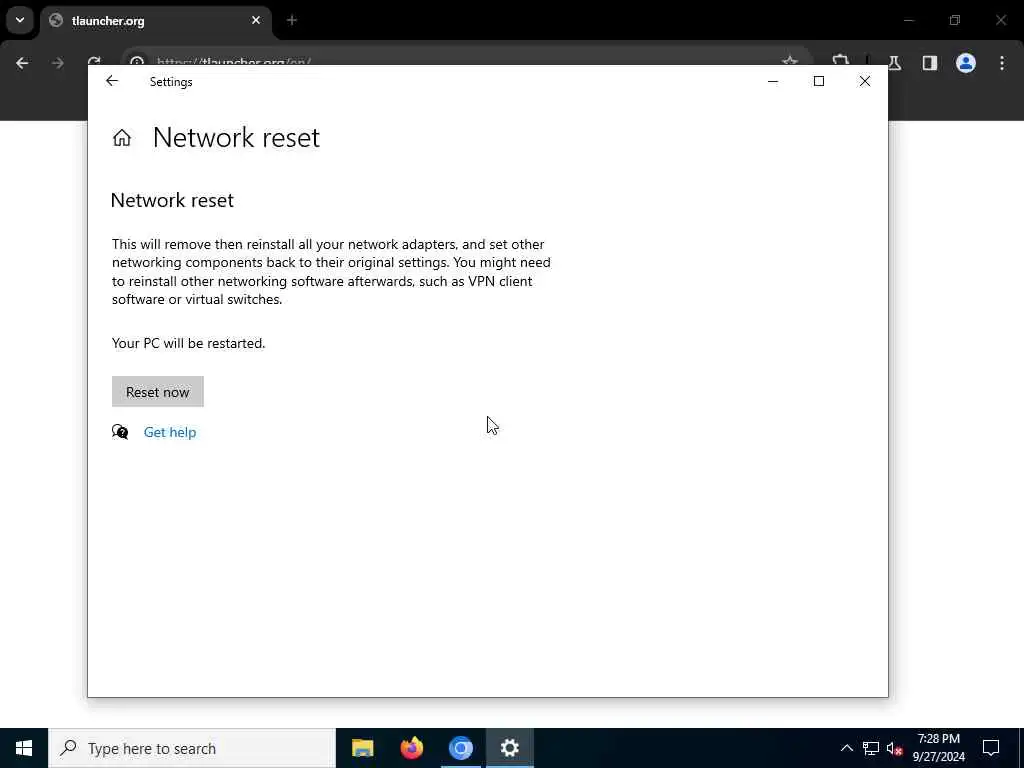Open the Windows Start menu
This screenshot has height=768, width=1024.
tap(24, 748)
